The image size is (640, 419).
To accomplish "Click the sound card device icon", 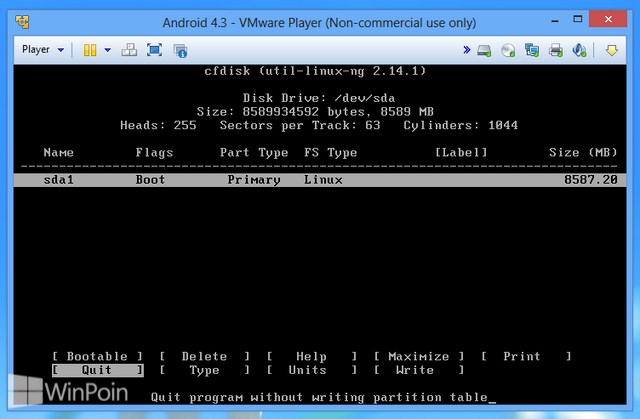I will (579, 51).
